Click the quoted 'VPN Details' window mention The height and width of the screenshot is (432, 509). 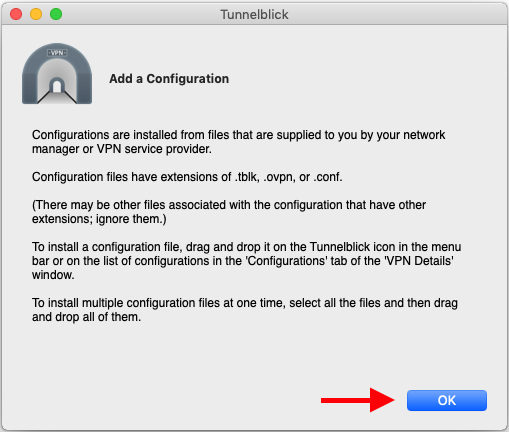click(419, 261)
